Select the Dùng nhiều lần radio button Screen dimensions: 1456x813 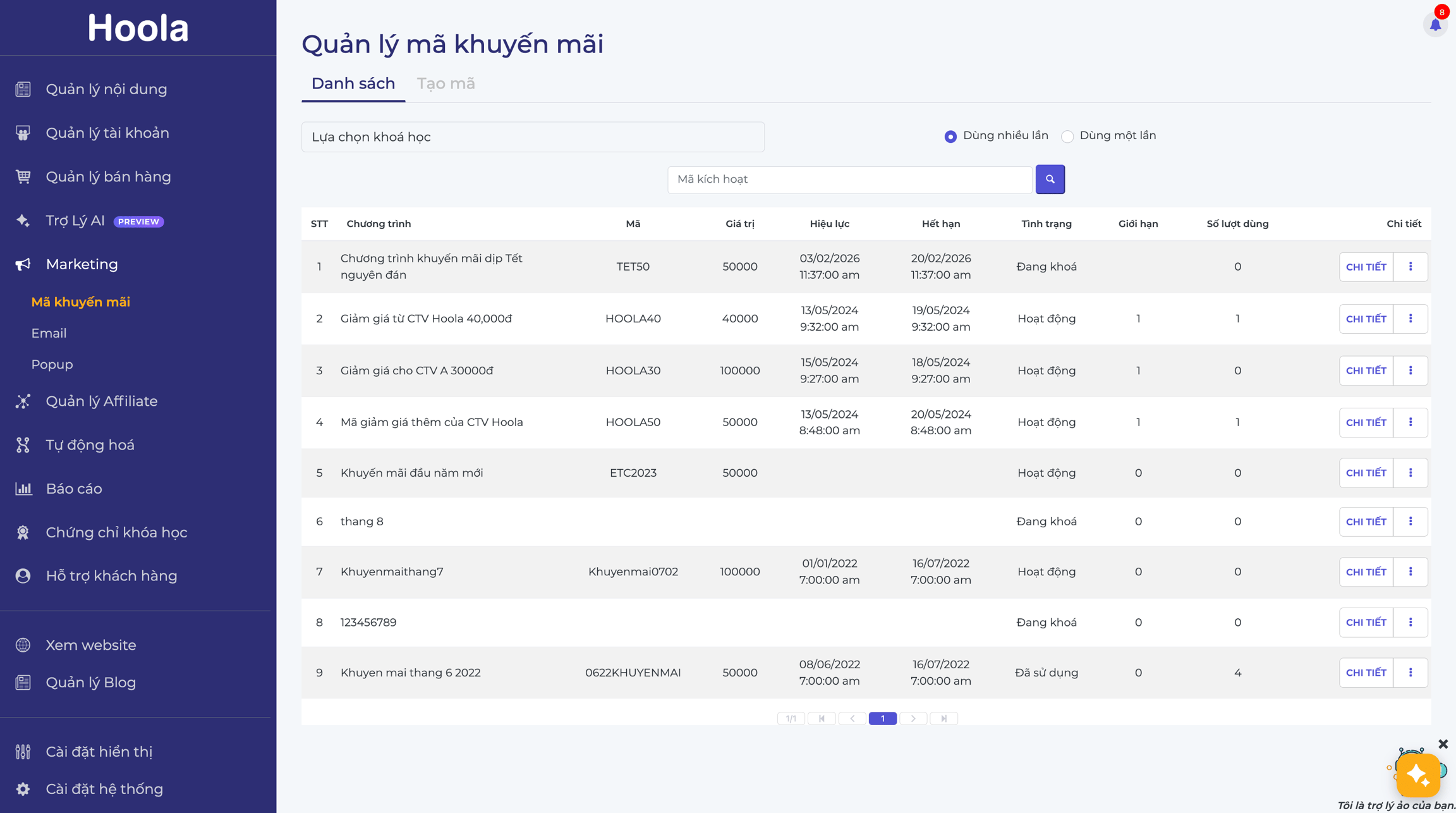pos(950,137)
